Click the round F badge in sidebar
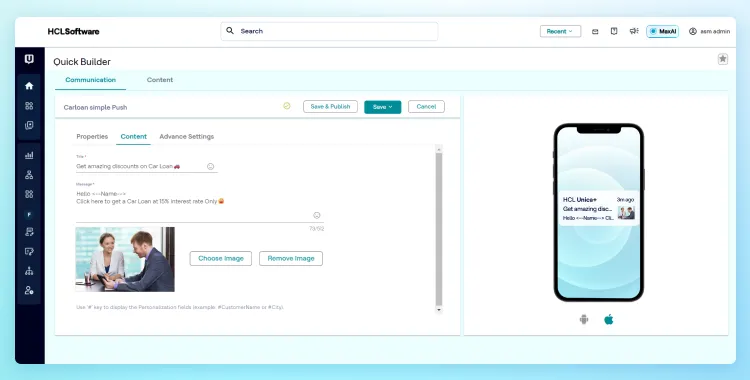The width and height of the screenshot is (750, 380). pos(29,215)
